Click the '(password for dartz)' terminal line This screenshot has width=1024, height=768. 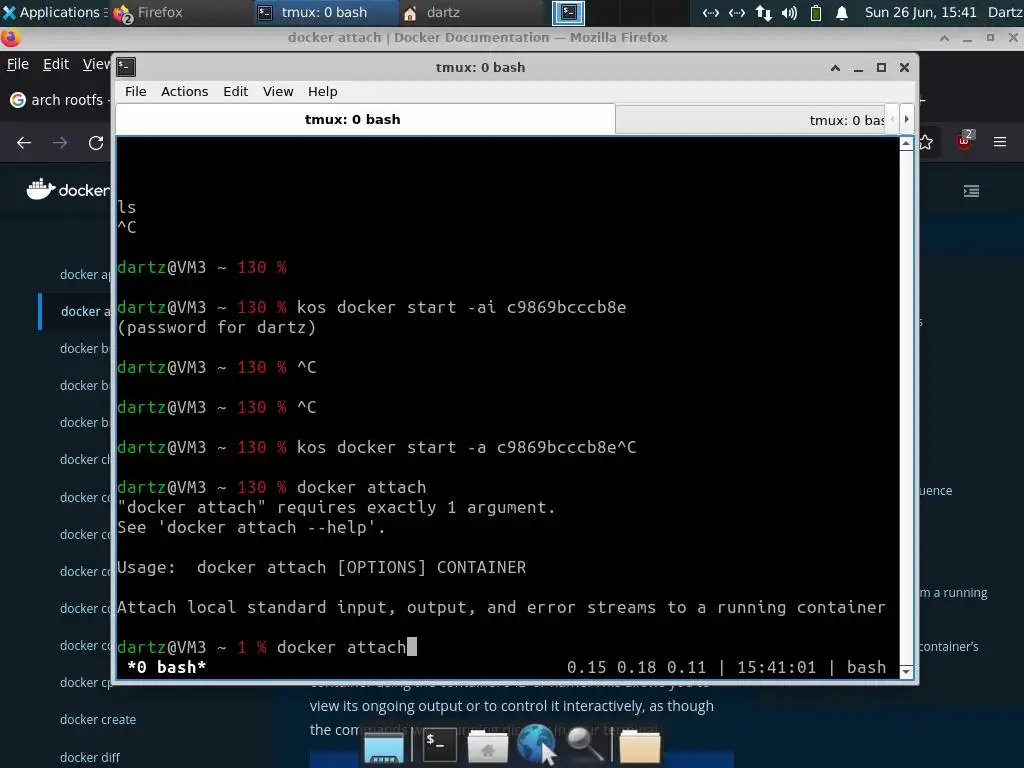[217, 327]
